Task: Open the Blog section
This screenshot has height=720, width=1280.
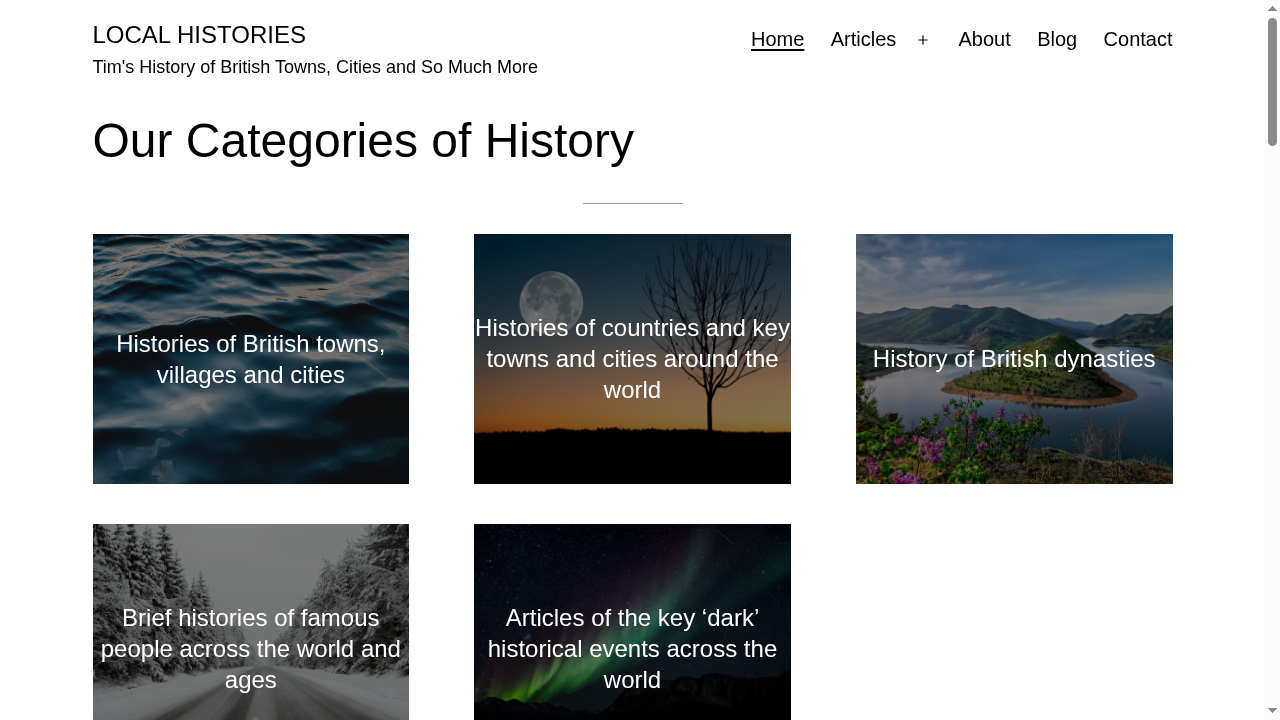Action: [1057, 40]
